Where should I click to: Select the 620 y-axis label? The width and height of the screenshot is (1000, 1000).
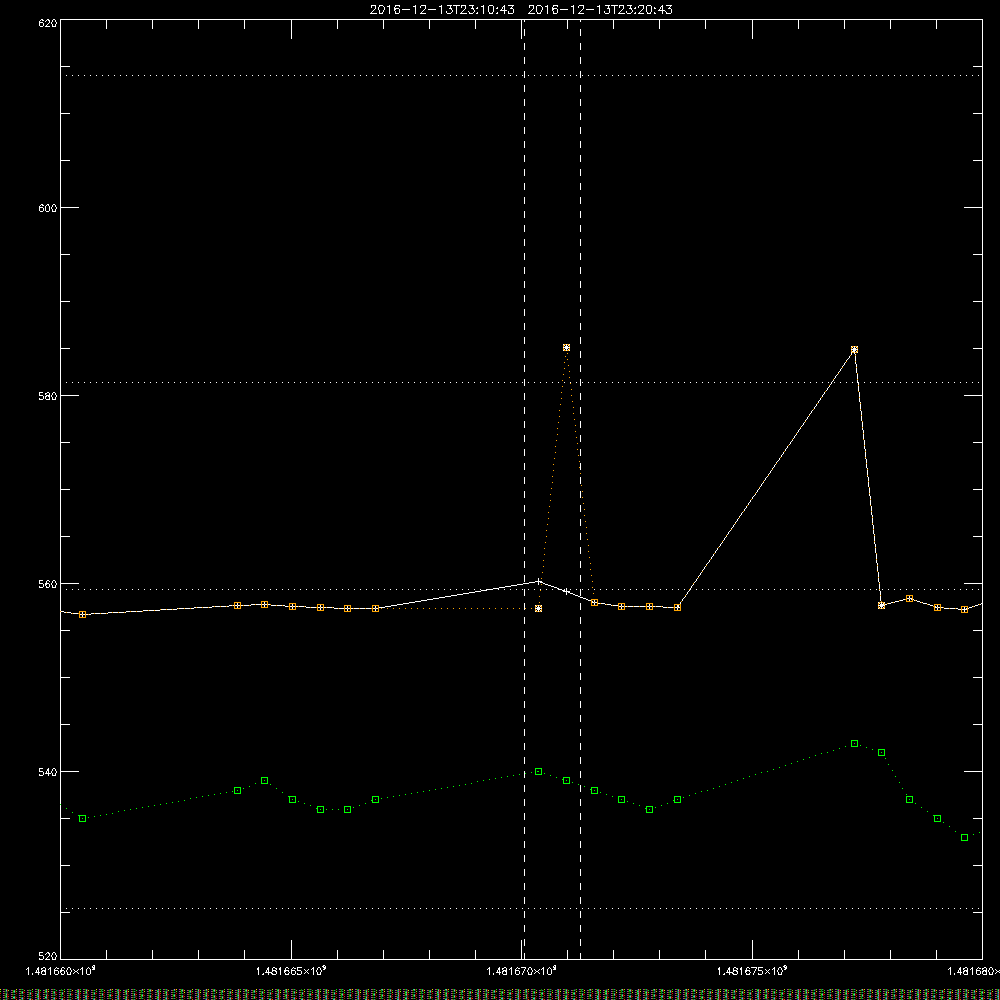[48, 23]
